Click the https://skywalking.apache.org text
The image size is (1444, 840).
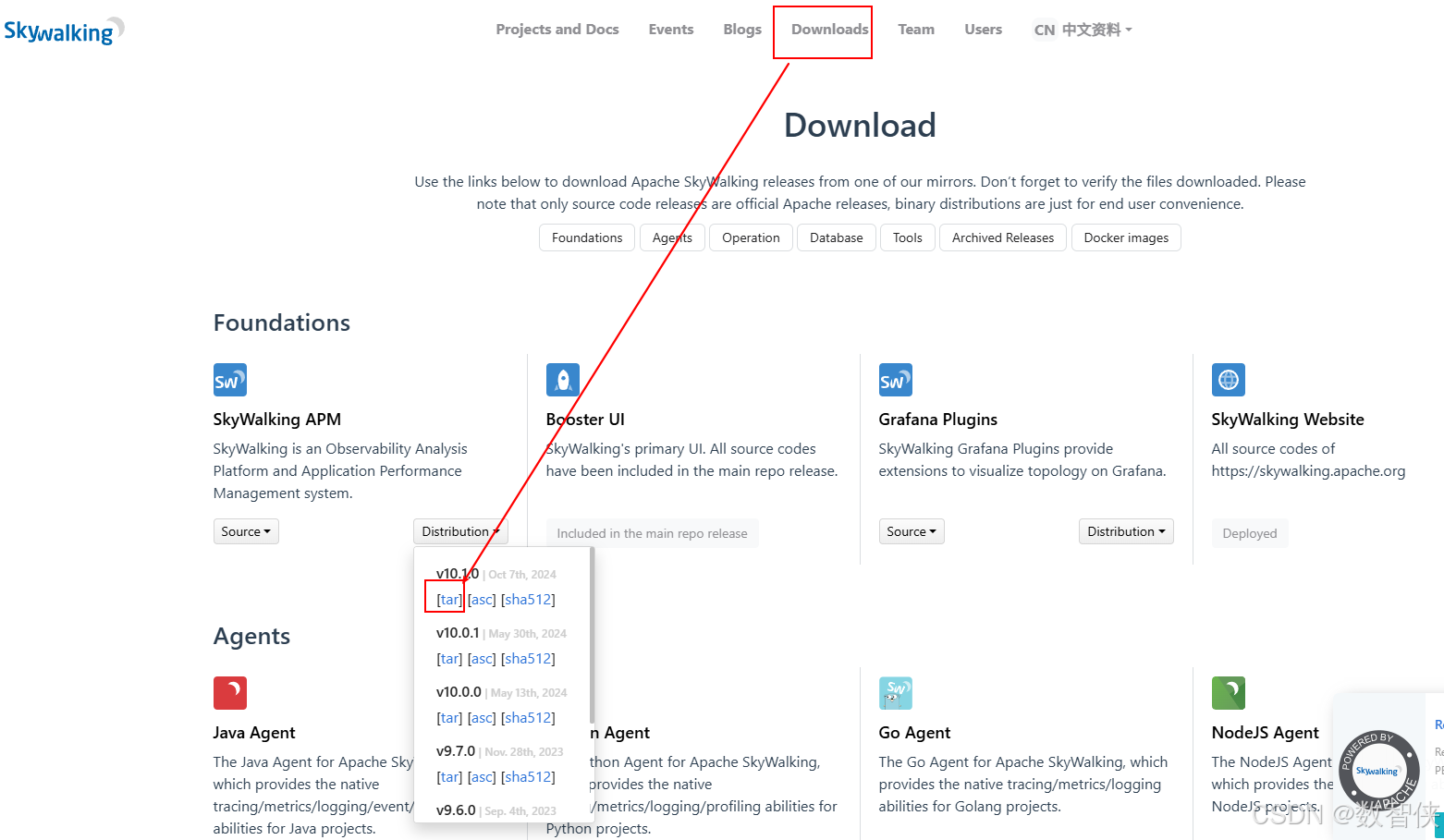pos(1308,471)
